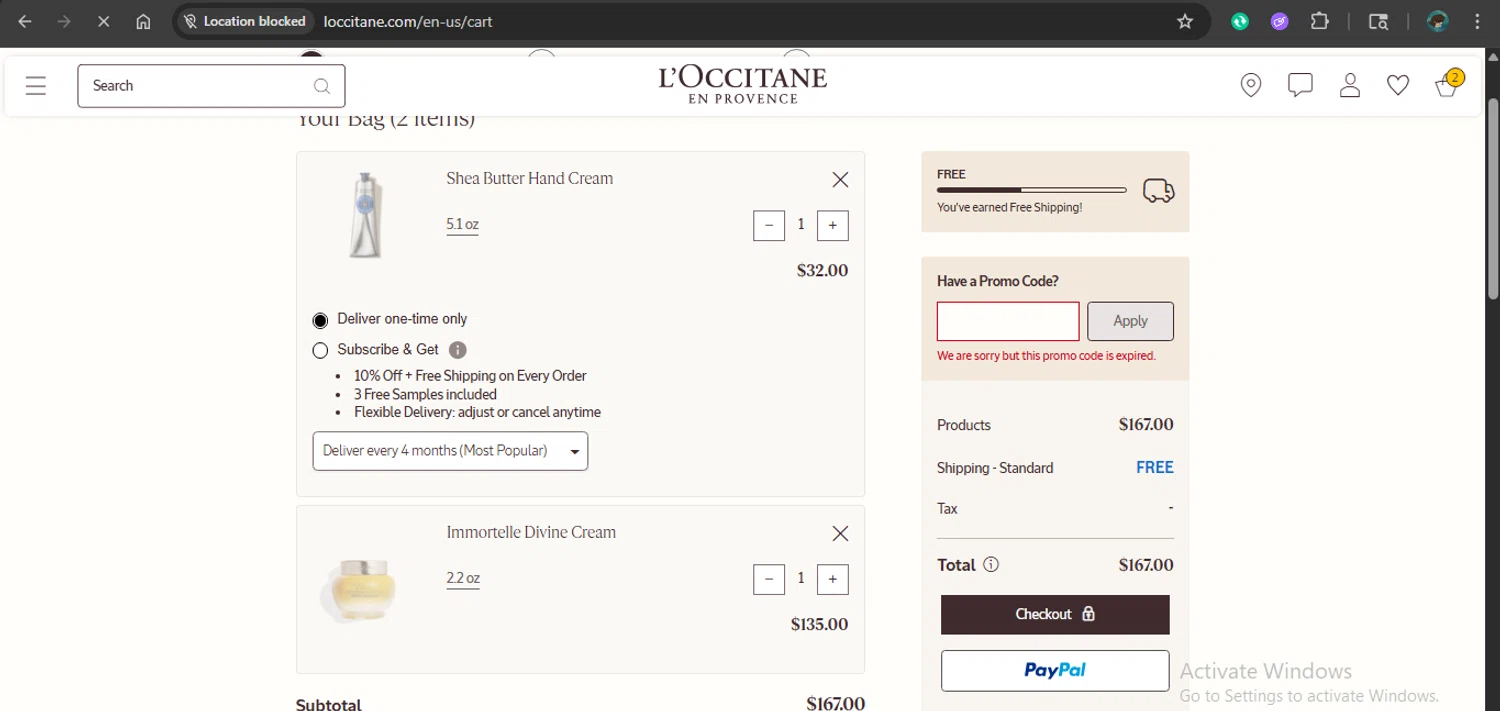The image size is (1500, 711).
Task: Open the Chrome three-dot menu
Action: coord(1477,21)
